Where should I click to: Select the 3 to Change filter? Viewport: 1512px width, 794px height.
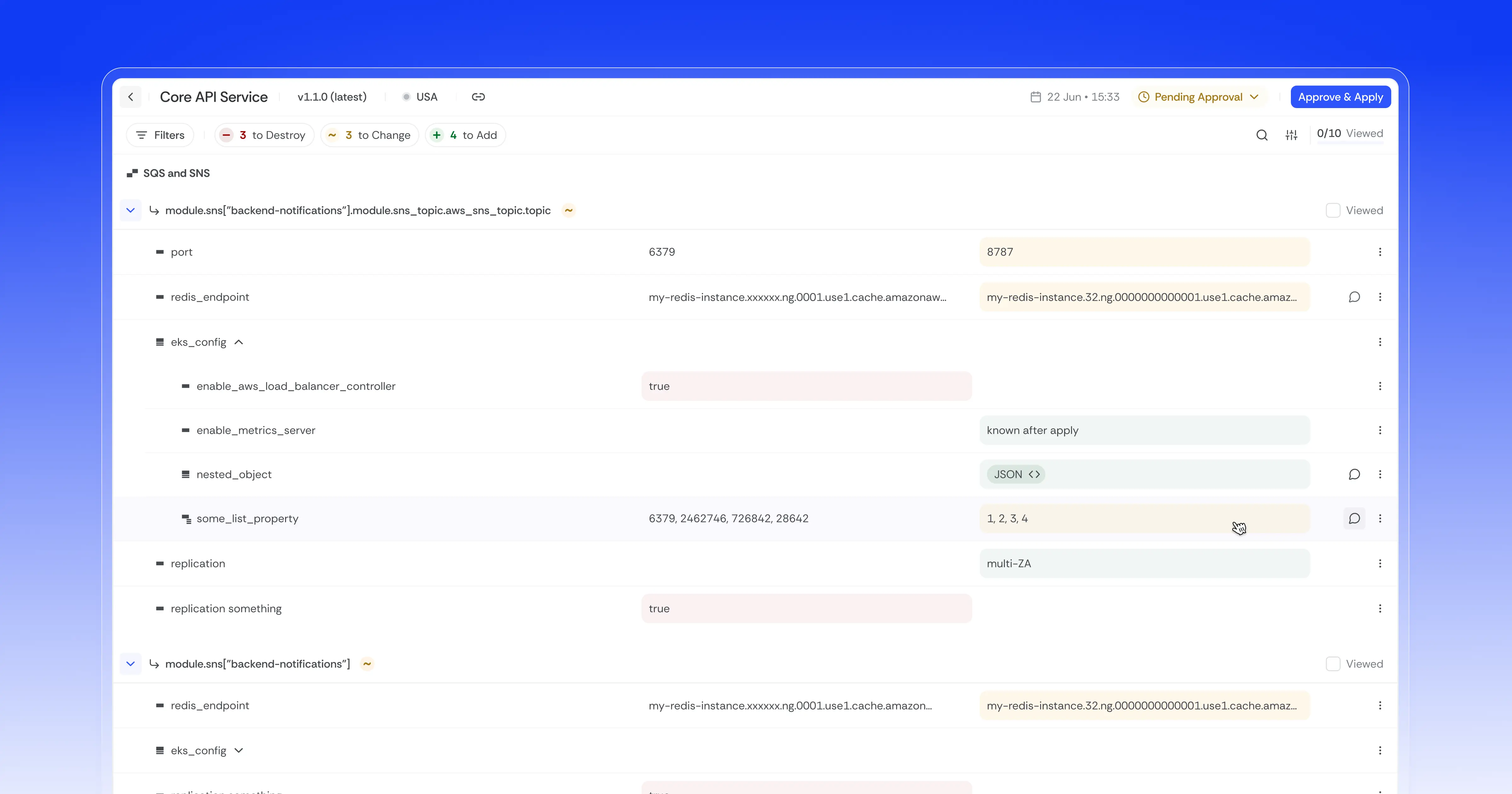(370, 135)
